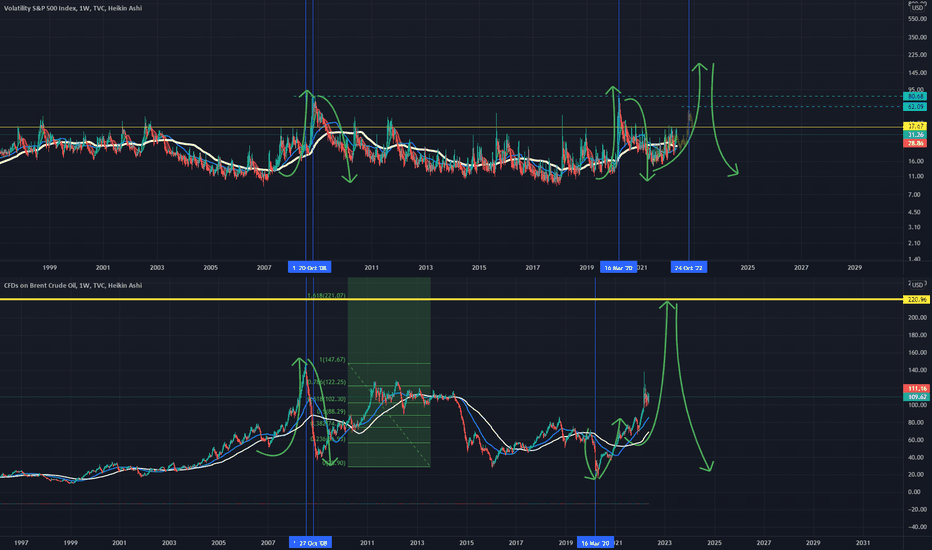Click 20.00 on the Brent price scale
The width and height of the screenshot is (932, 550).
click(918, 474)
